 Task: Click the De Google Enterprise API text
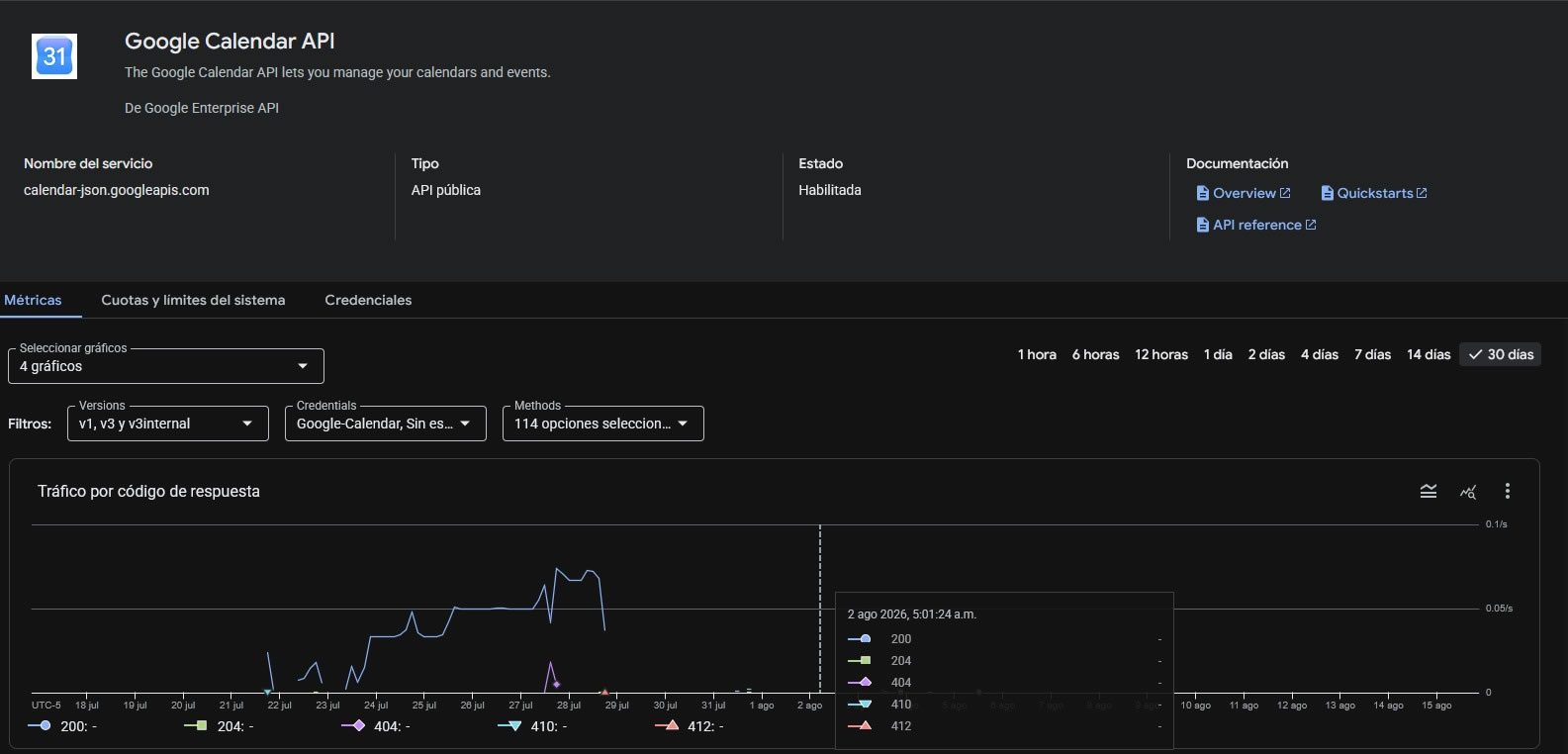click(202, 108)
